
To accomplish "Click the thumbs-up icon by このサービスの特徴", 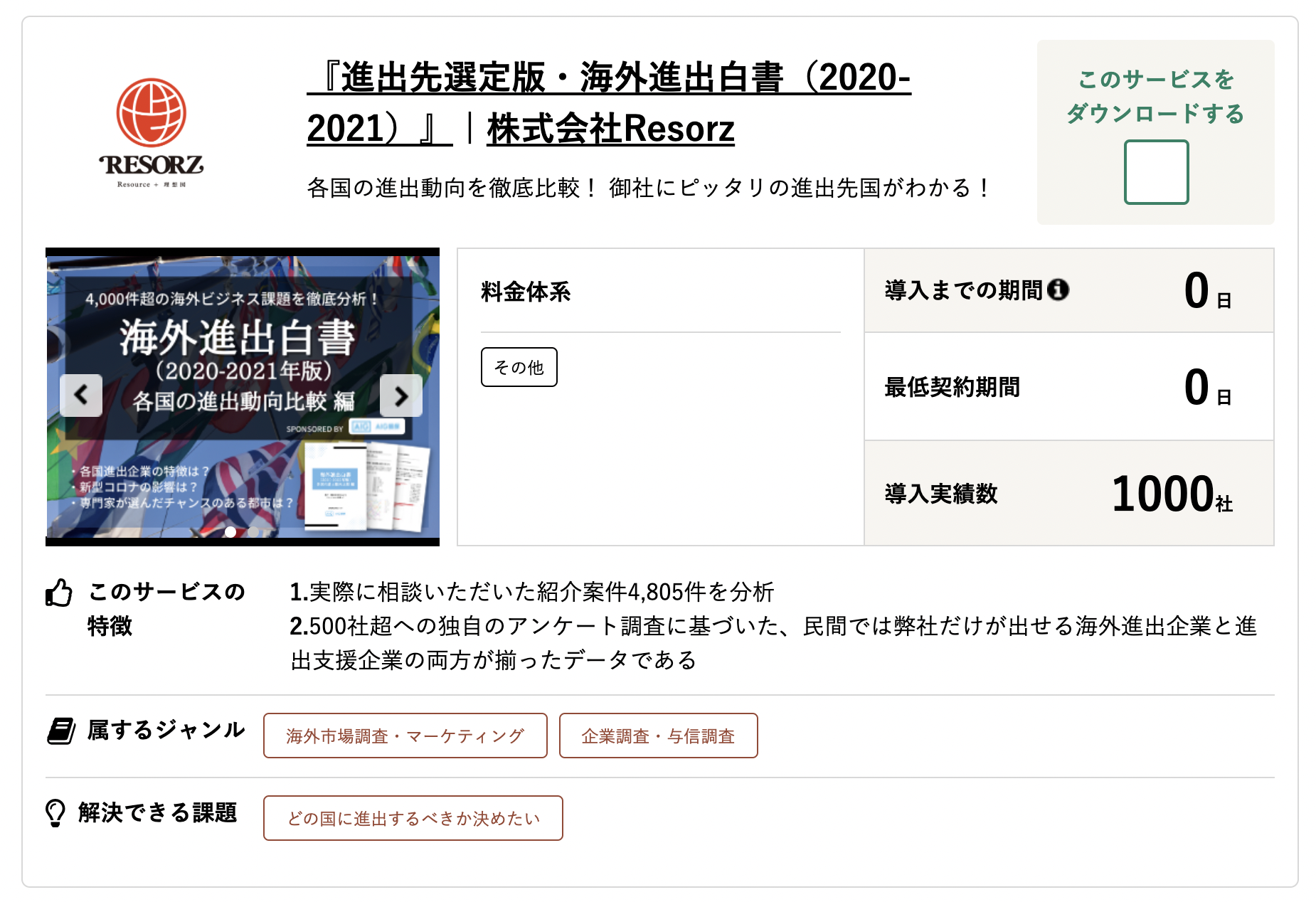I will 59,593.
